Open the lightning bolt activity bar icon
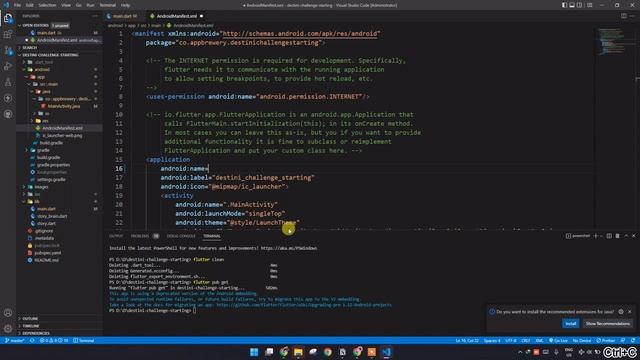 click(x=8, y=98)
